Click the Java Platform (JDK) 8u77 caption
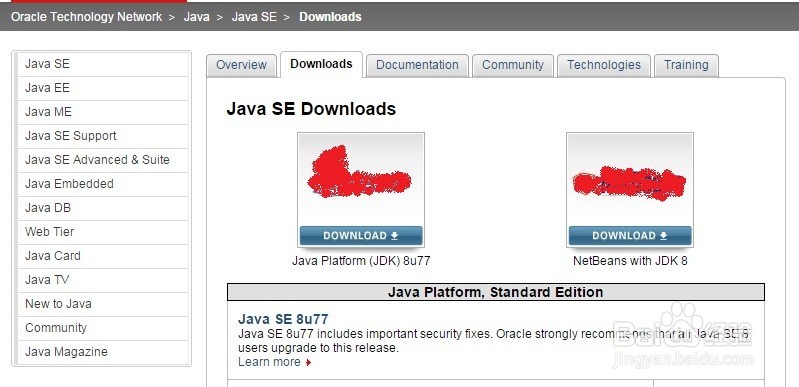This screenshot has width=799, height=387. tap(361, 261)
